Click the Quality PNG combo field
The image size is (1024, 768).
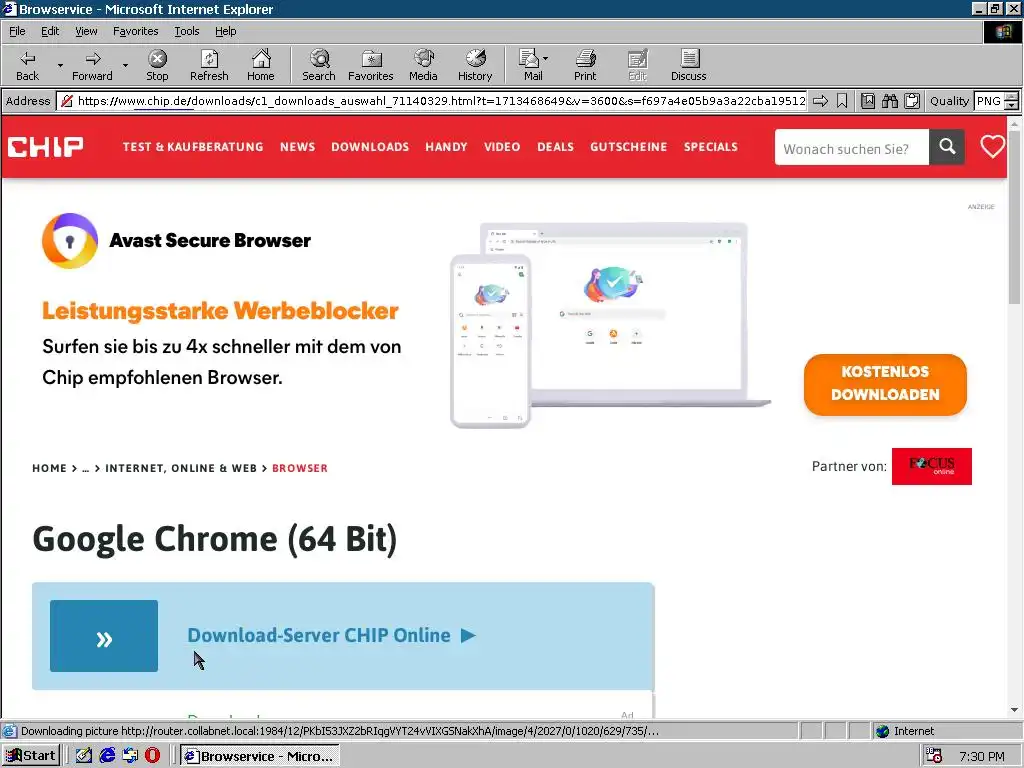click(988, 101)
